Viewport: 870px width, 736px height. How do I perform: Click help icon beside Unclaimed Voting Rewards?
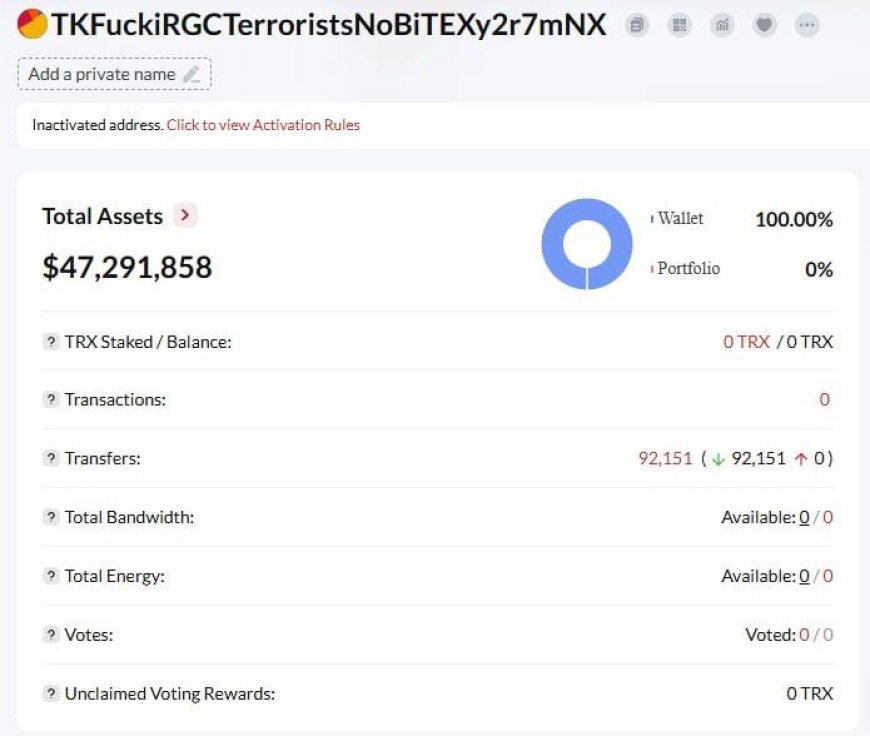tap(51, 693)
